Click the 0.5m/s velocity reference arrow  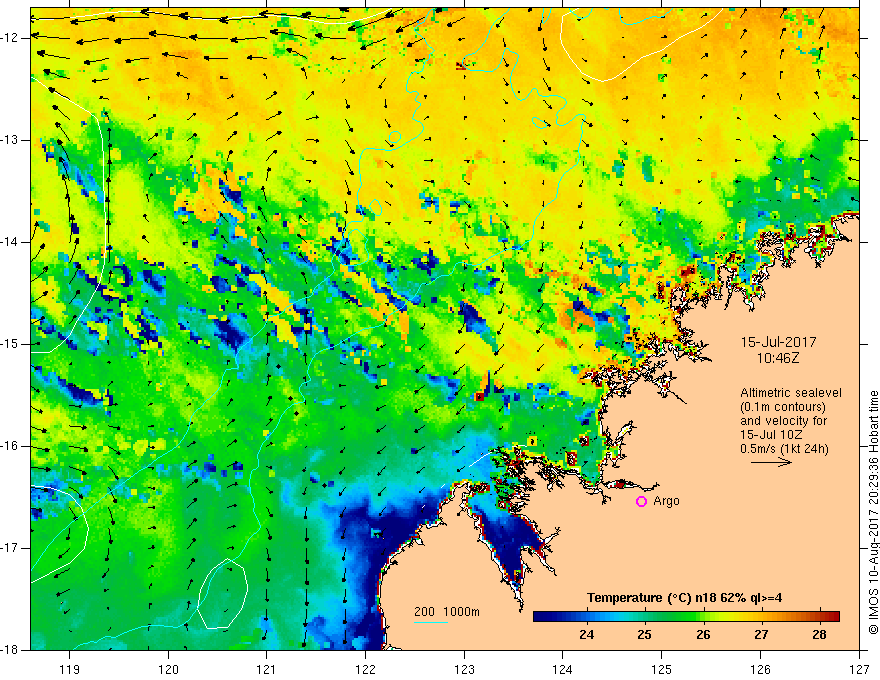click(771, 462)
